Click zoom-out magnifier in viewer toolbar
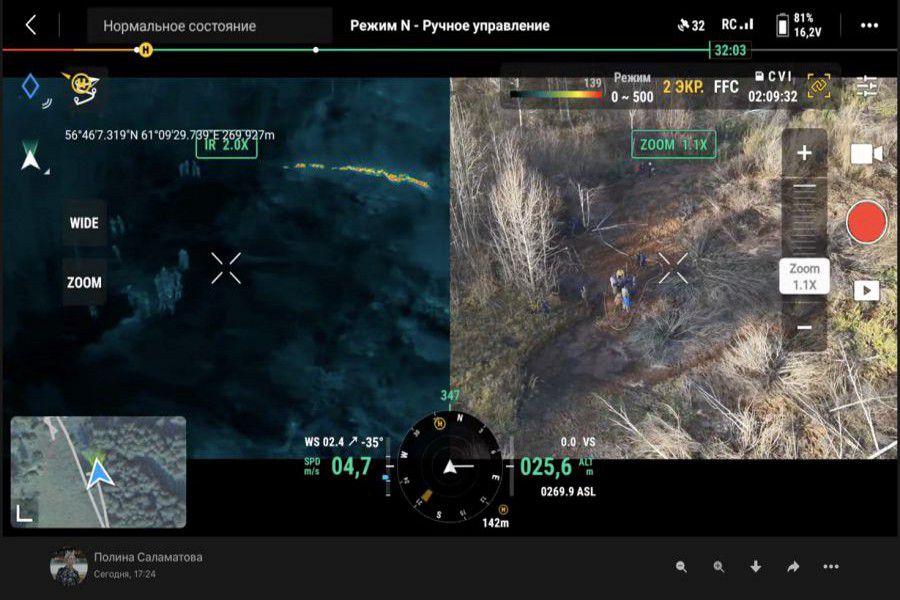 pyautogui.click(x=681, y=567)
